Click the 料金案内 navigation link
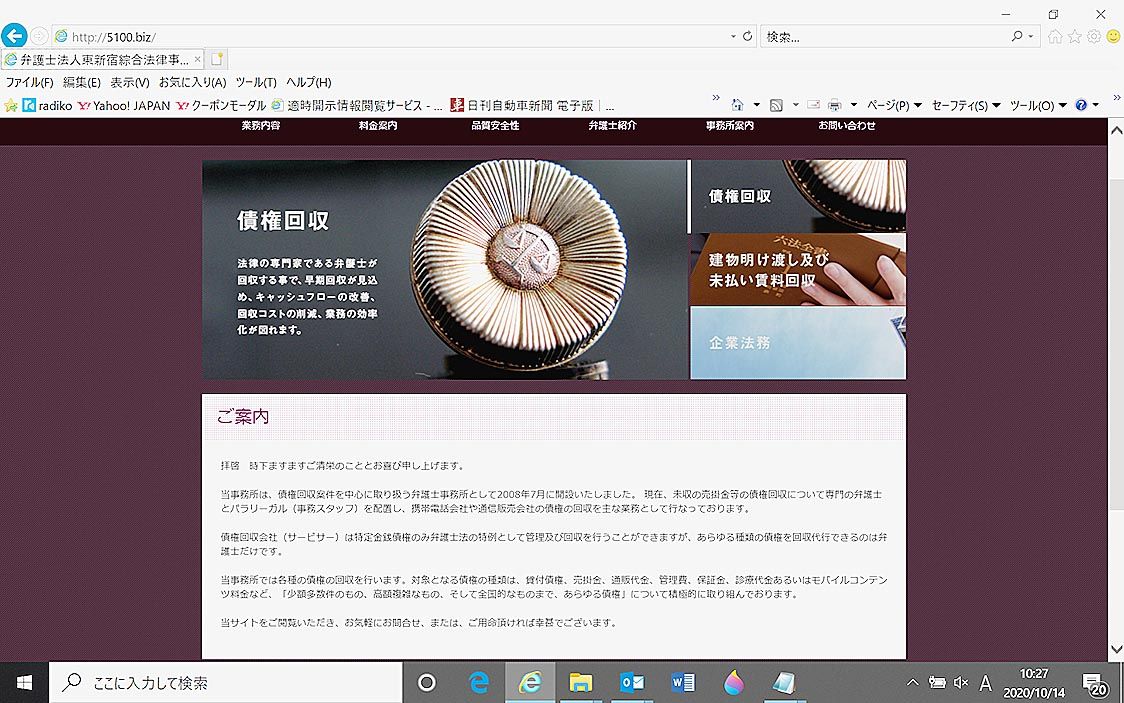This screenshot has height=703, width=1124. (x=378, y=126)
